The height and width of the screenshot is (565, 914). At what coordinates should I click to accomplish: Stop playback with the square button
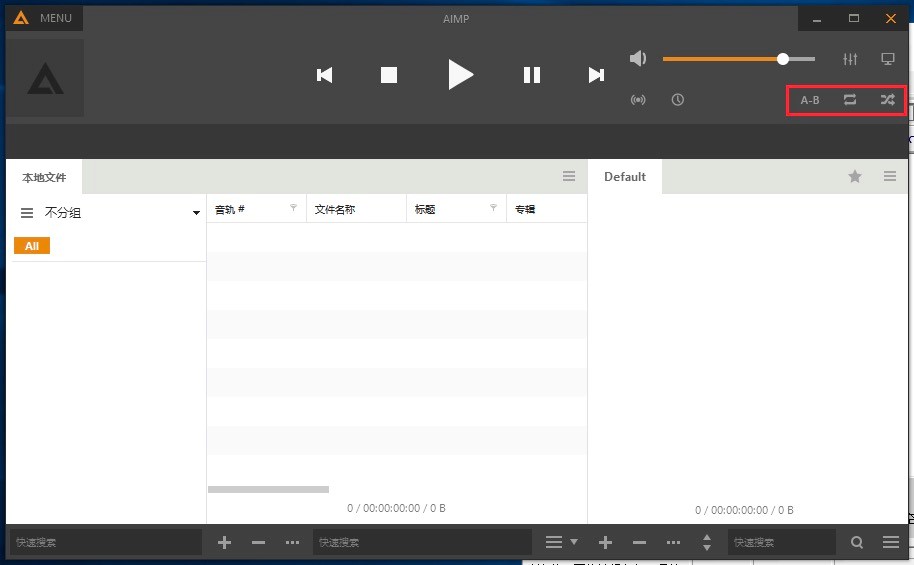click(x=389, y=75)
